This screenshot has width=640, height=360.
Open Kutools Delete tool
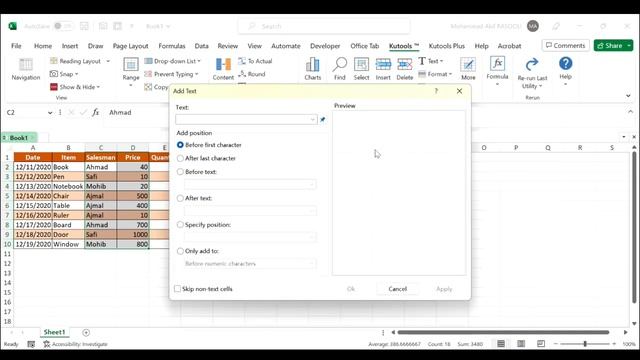404,69
